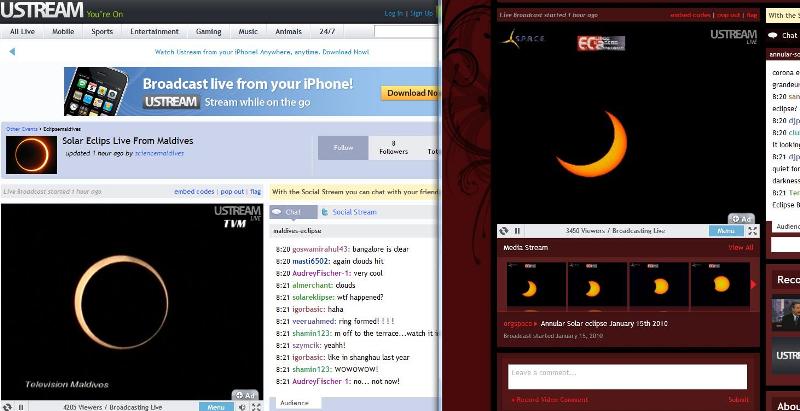Click username veeruahmed in chat

(314, 321)
